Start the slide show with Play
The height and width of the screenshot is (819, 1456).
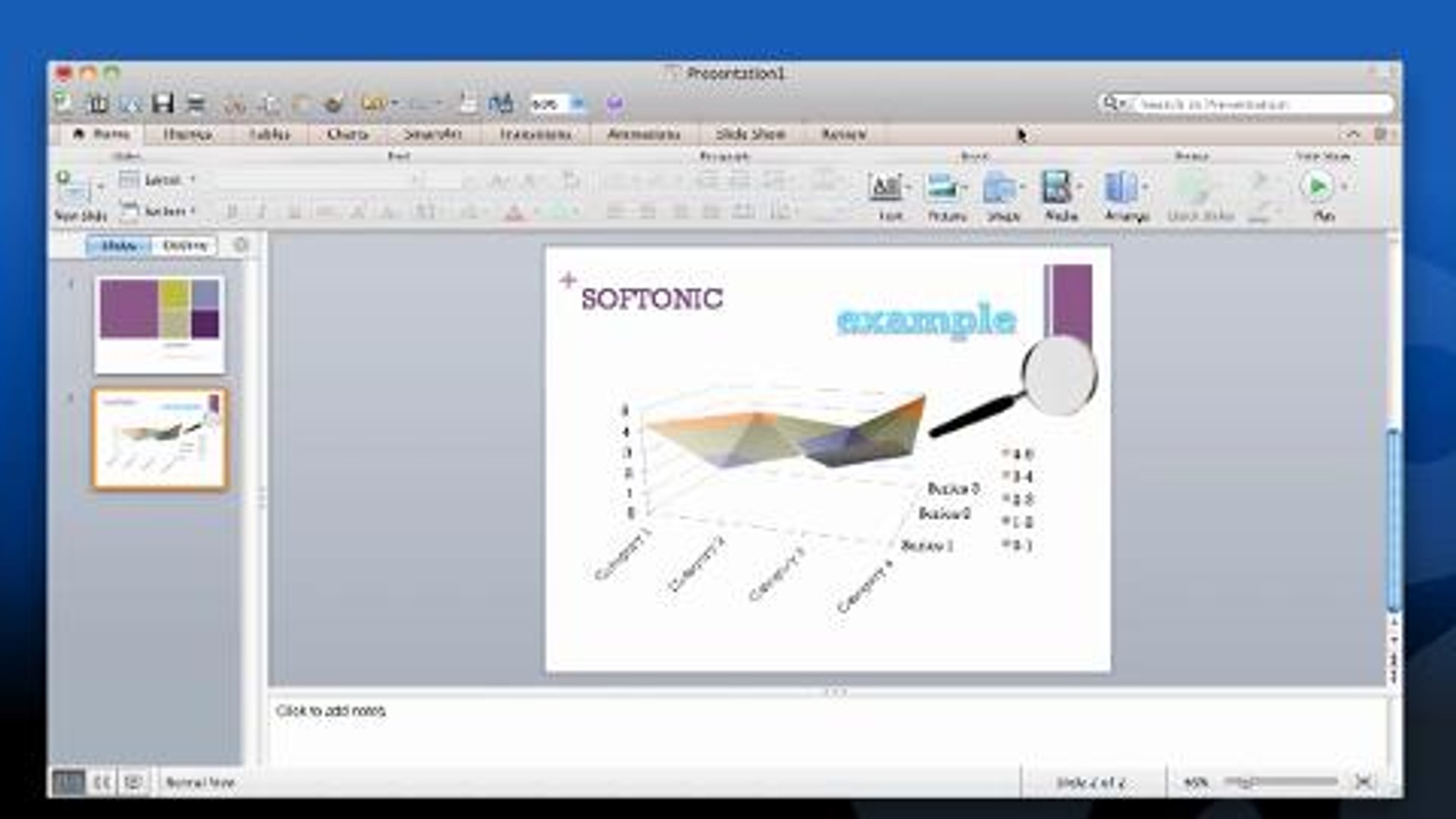(x=1317, y=187)
